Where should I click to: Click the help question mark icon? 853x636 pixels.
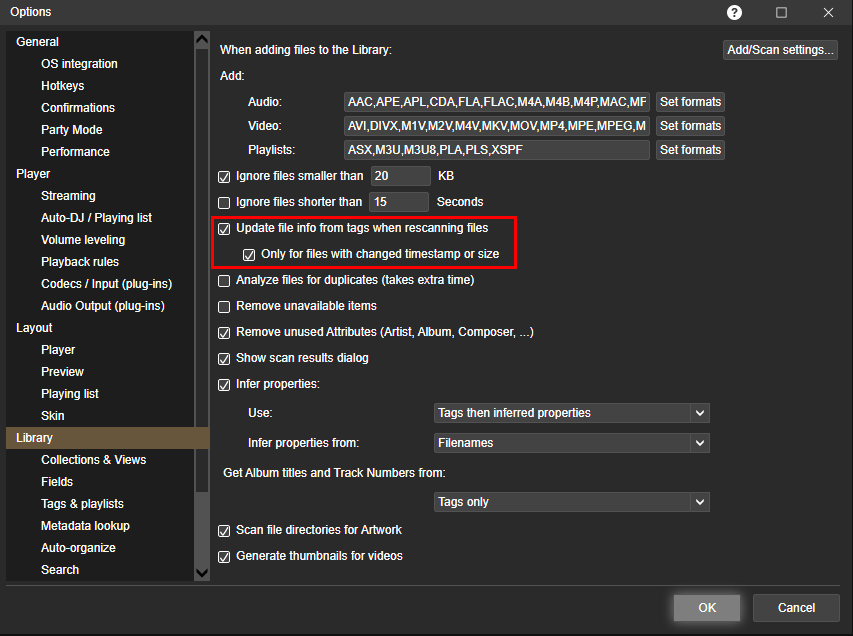pyautogui.click(x=735, y=12)
